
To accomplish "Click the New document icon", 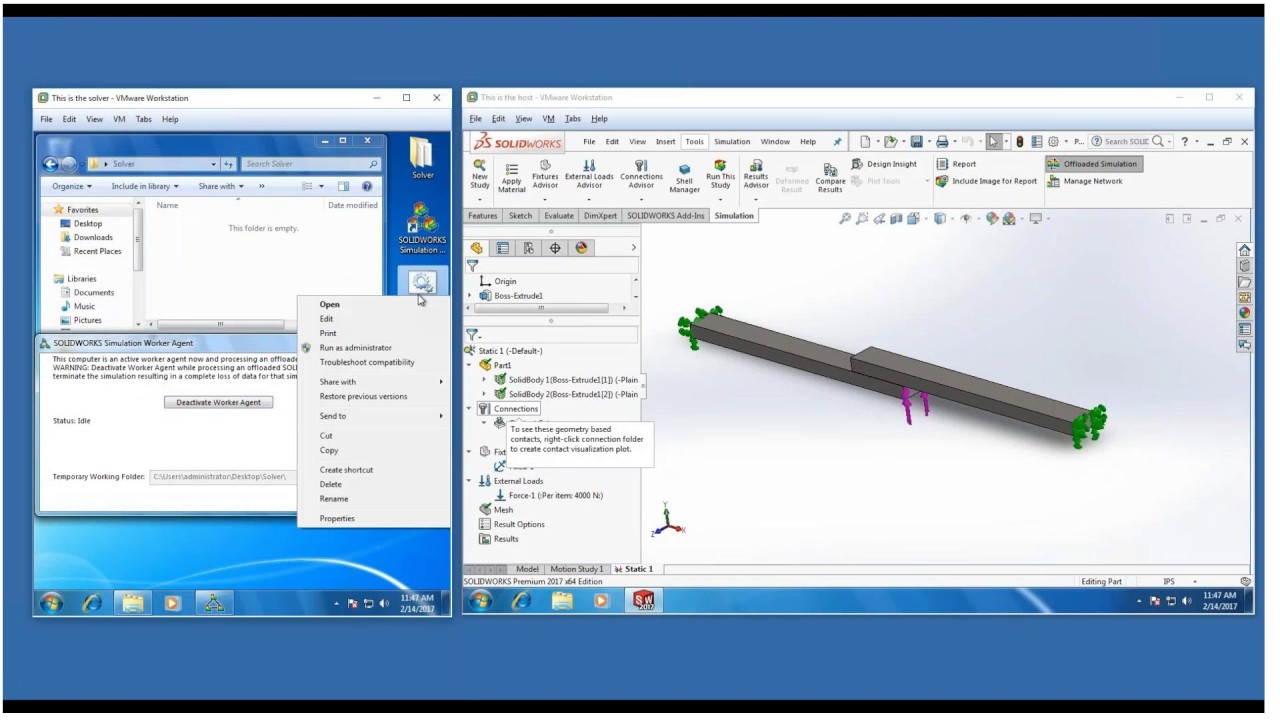I will (865, 142).
